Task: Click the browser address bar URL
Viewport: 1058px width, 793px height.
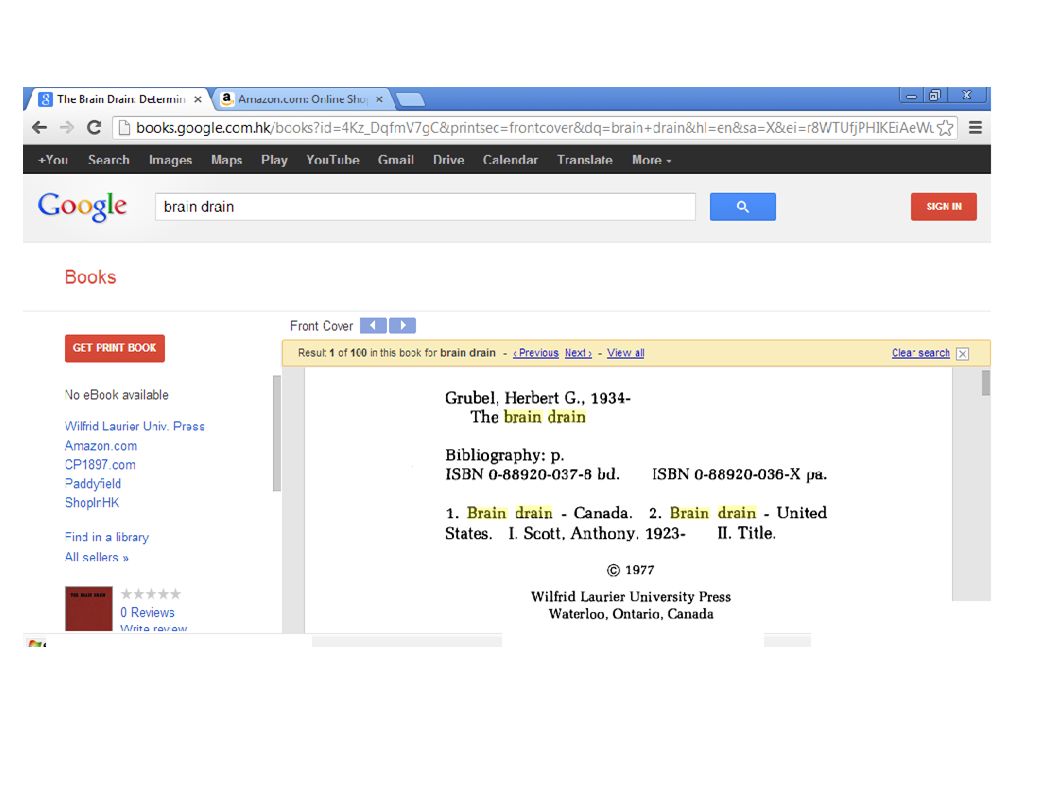Action: coord(534,128)
